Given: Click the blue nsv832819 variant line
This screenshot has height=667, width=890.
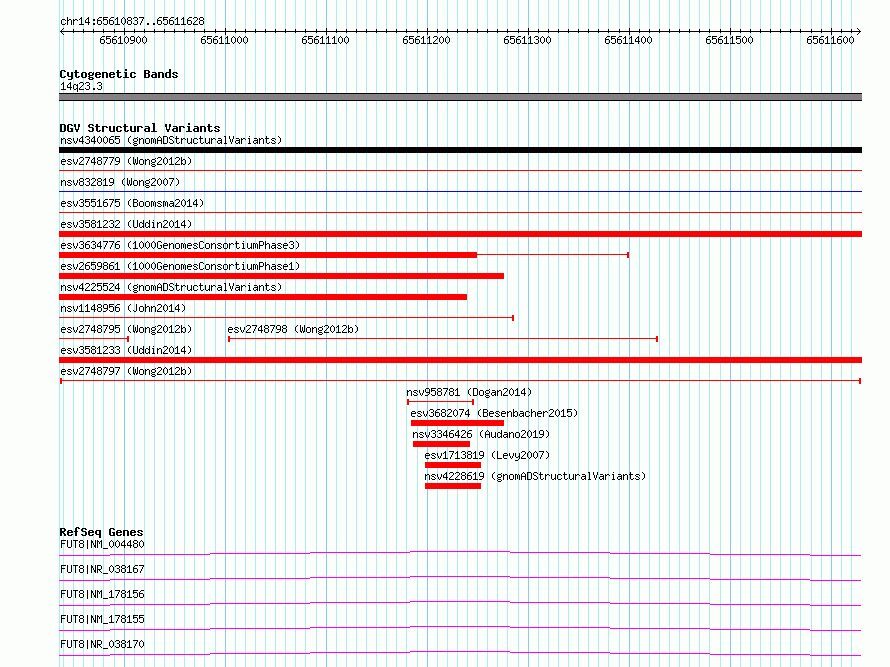Looking at the screenshot, I should [x=460, y=191].
